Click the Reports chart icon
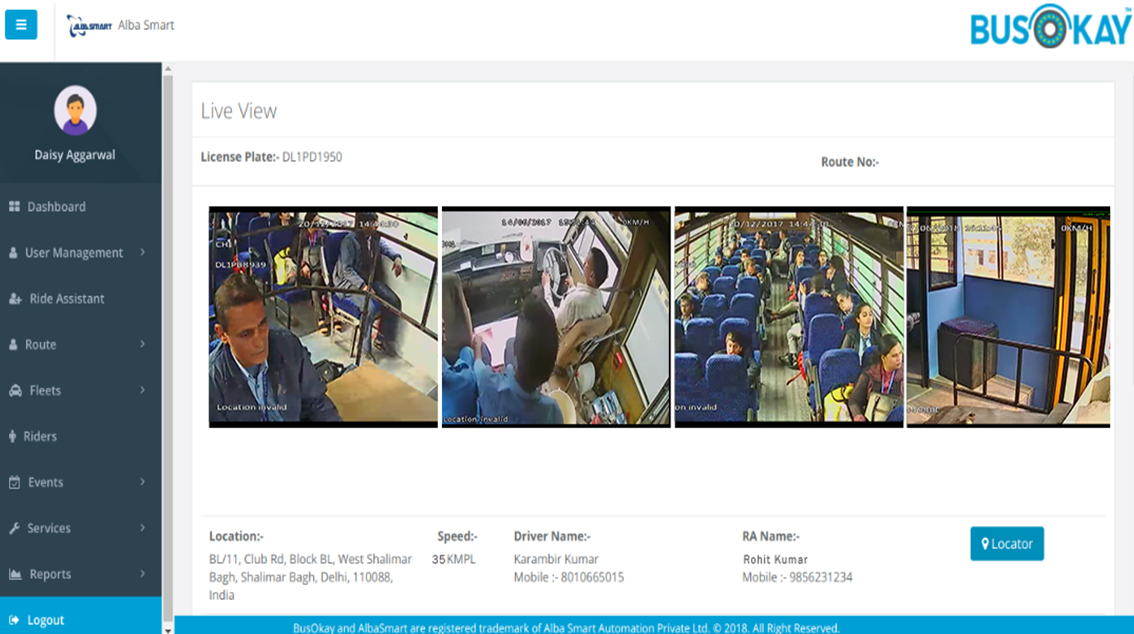This screenshot has width=1134, height=634. 14,575
